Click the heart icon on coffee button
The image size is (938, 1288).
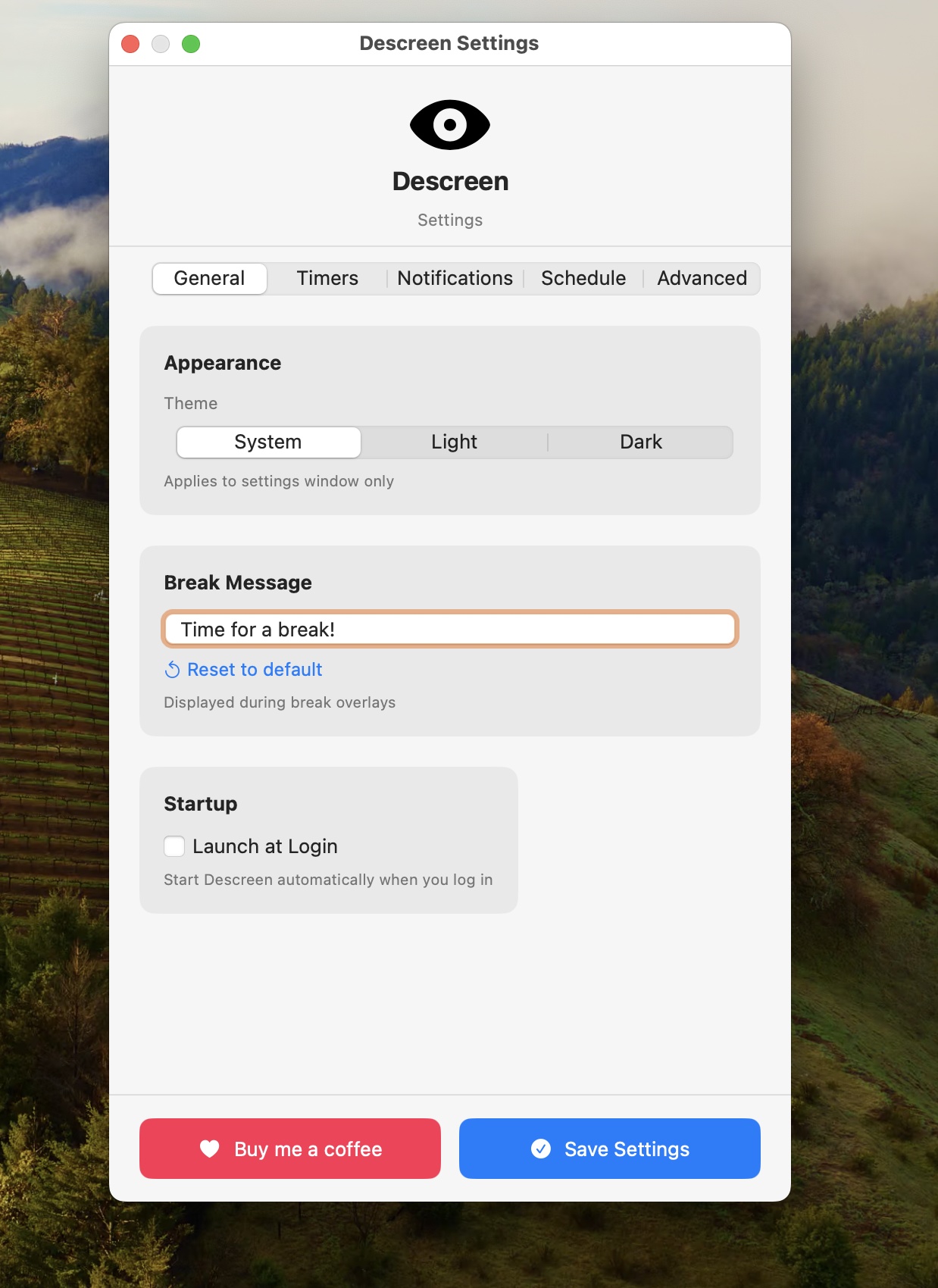[210, 1149]
